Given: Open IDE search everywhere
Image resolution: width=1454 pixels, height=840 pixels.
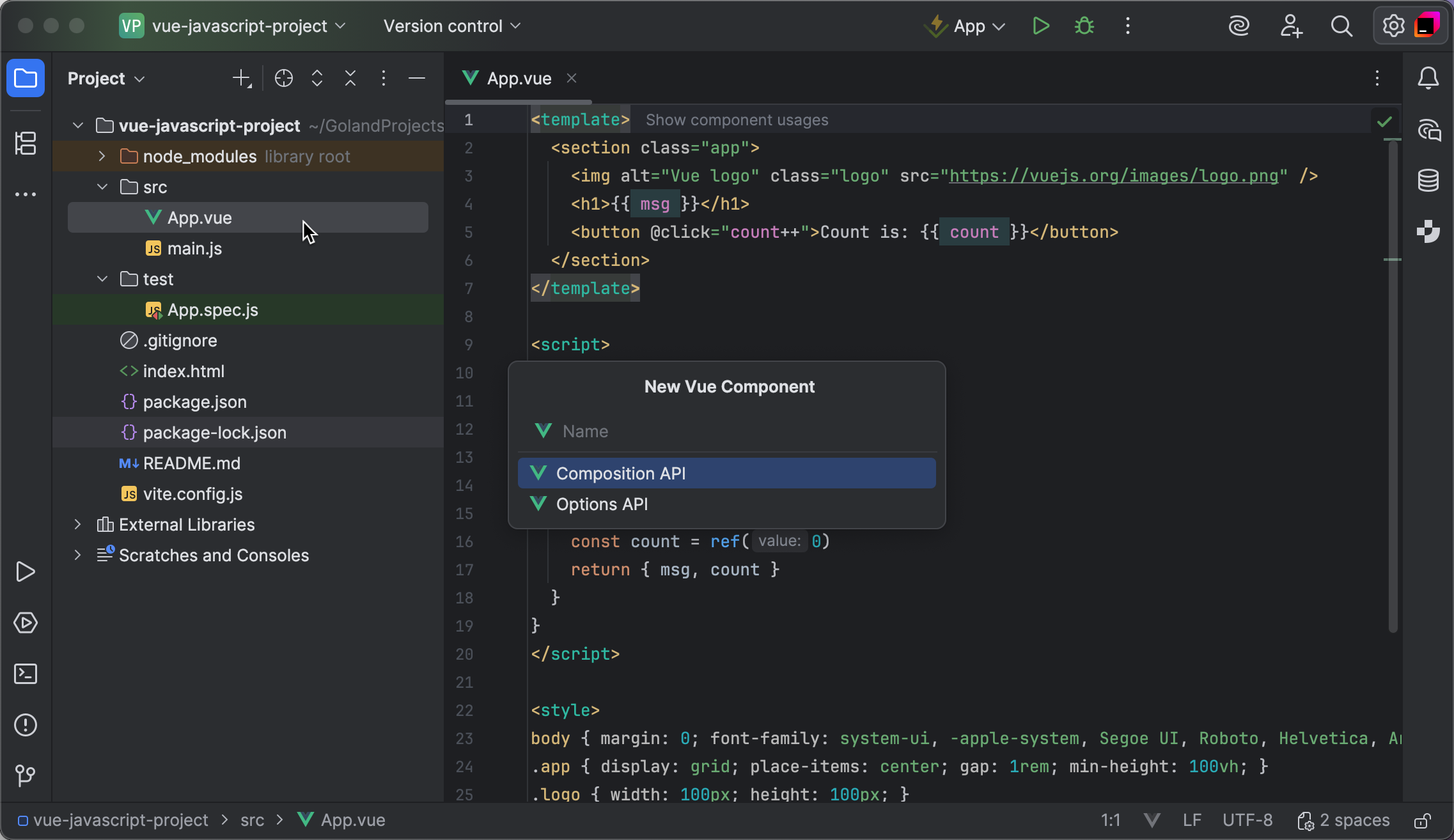Looking at the screenshot, I should coord(1341,26).
